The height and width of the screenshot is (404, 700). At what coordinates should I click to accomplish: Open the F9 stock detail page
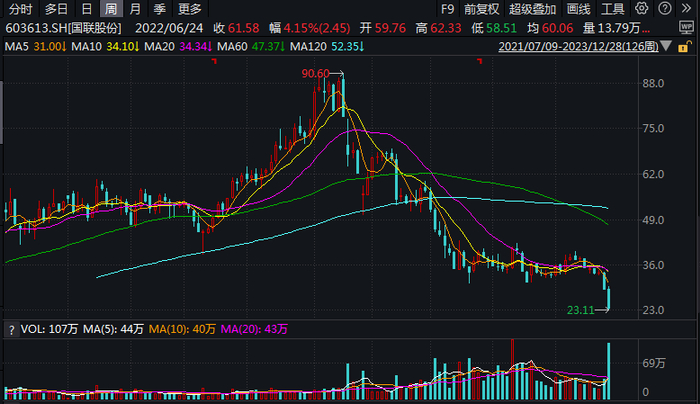[447, 9]
